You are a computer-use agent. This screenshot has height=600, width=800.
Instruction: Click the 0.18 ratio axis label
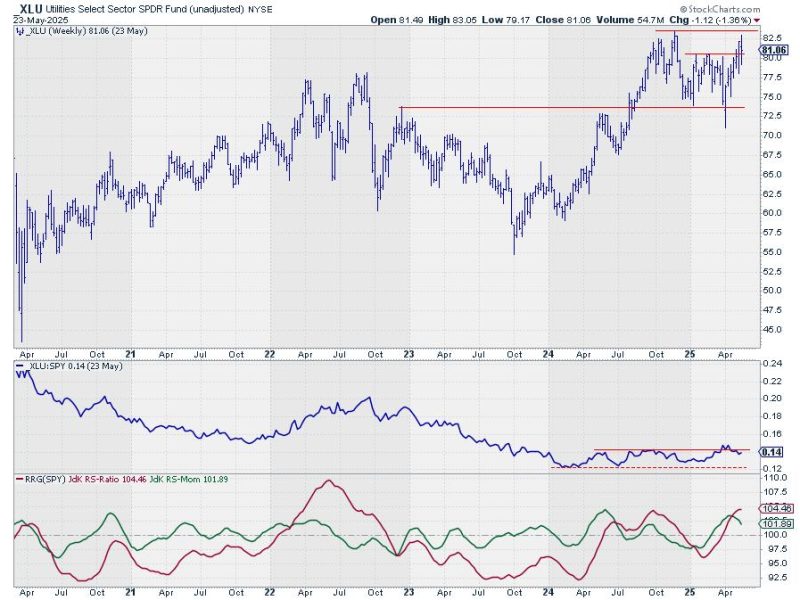(771, 416)
